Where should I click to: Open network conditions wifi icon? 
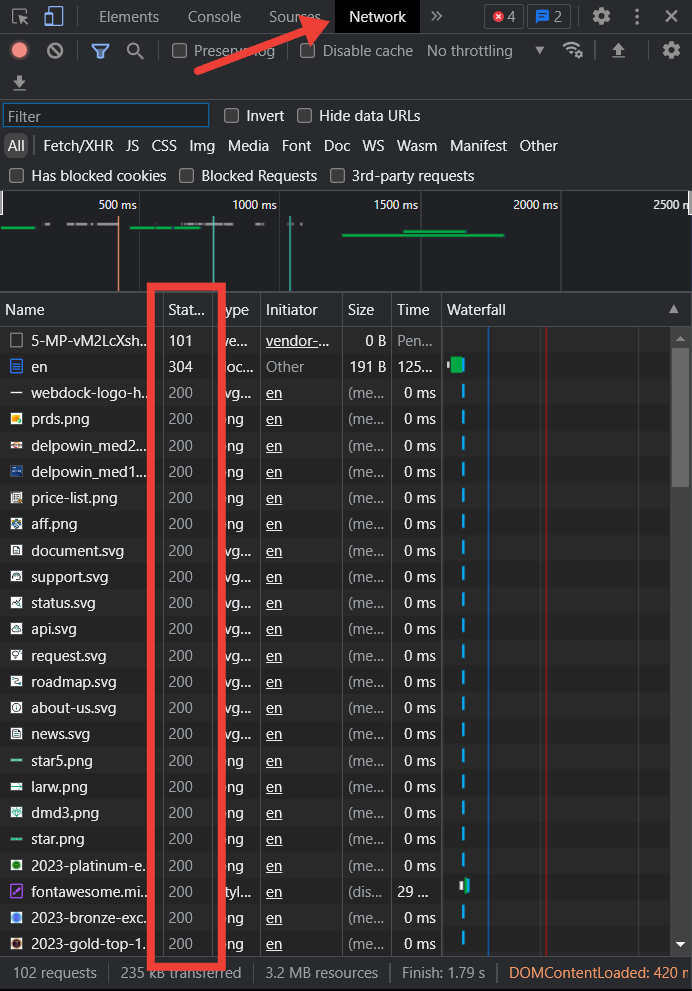point(573,50)
